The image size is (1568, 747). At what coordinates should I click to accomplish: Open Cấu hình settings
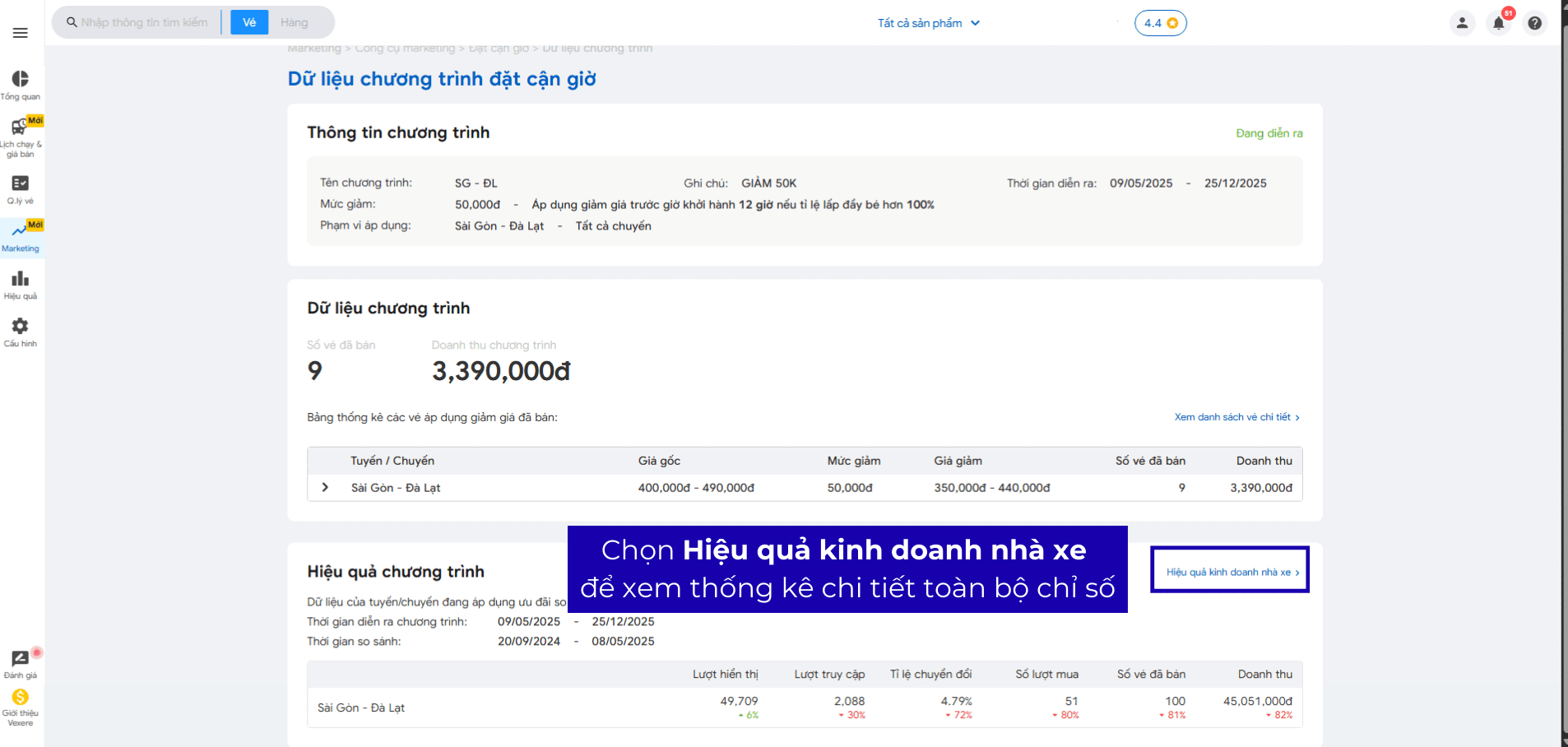point(21,332)
